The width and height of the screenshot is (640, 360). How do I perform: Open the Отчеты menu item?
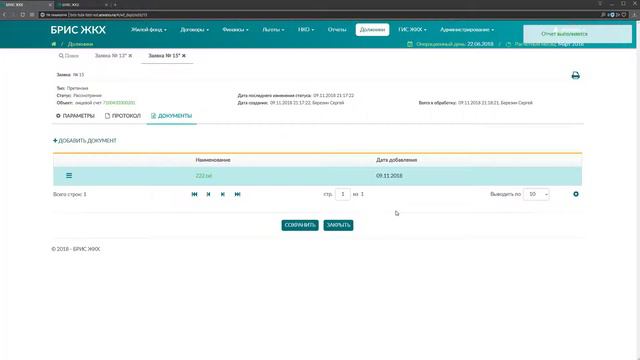click(x=337, y=30)
